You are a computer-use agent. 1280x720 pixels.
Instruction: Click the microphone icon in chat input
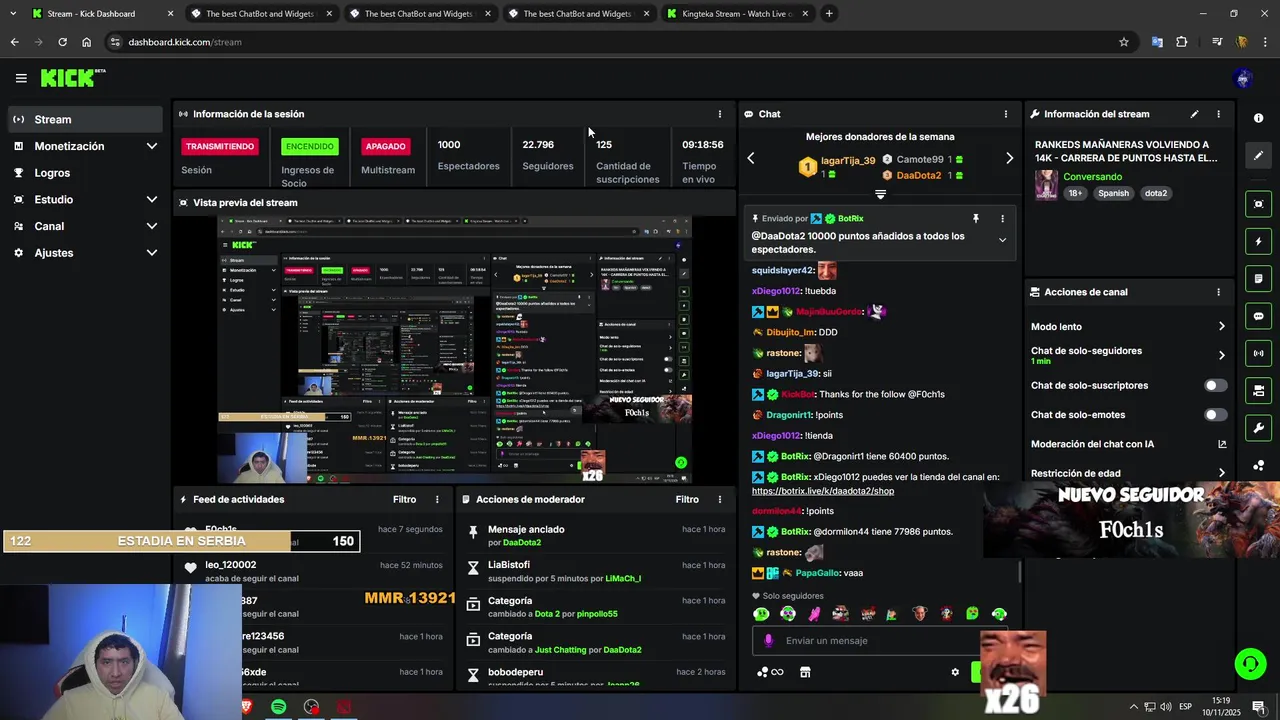click(x=768, y=641)
